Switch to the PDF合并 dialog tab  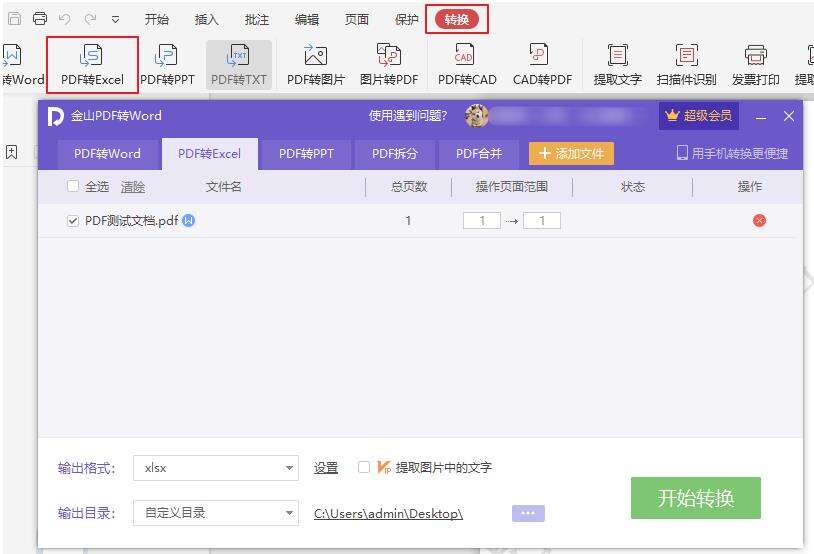[479, 154]
